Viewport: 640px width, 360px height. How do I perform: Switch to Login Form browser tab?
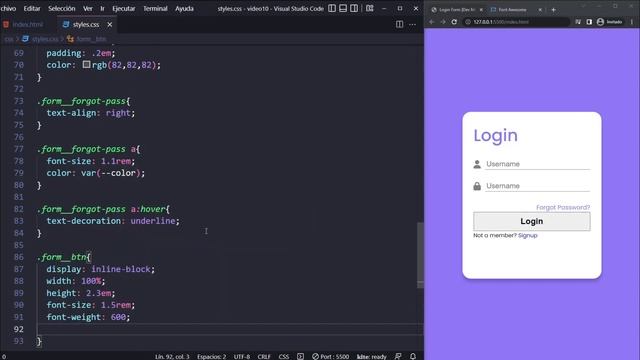click(456, 9)
